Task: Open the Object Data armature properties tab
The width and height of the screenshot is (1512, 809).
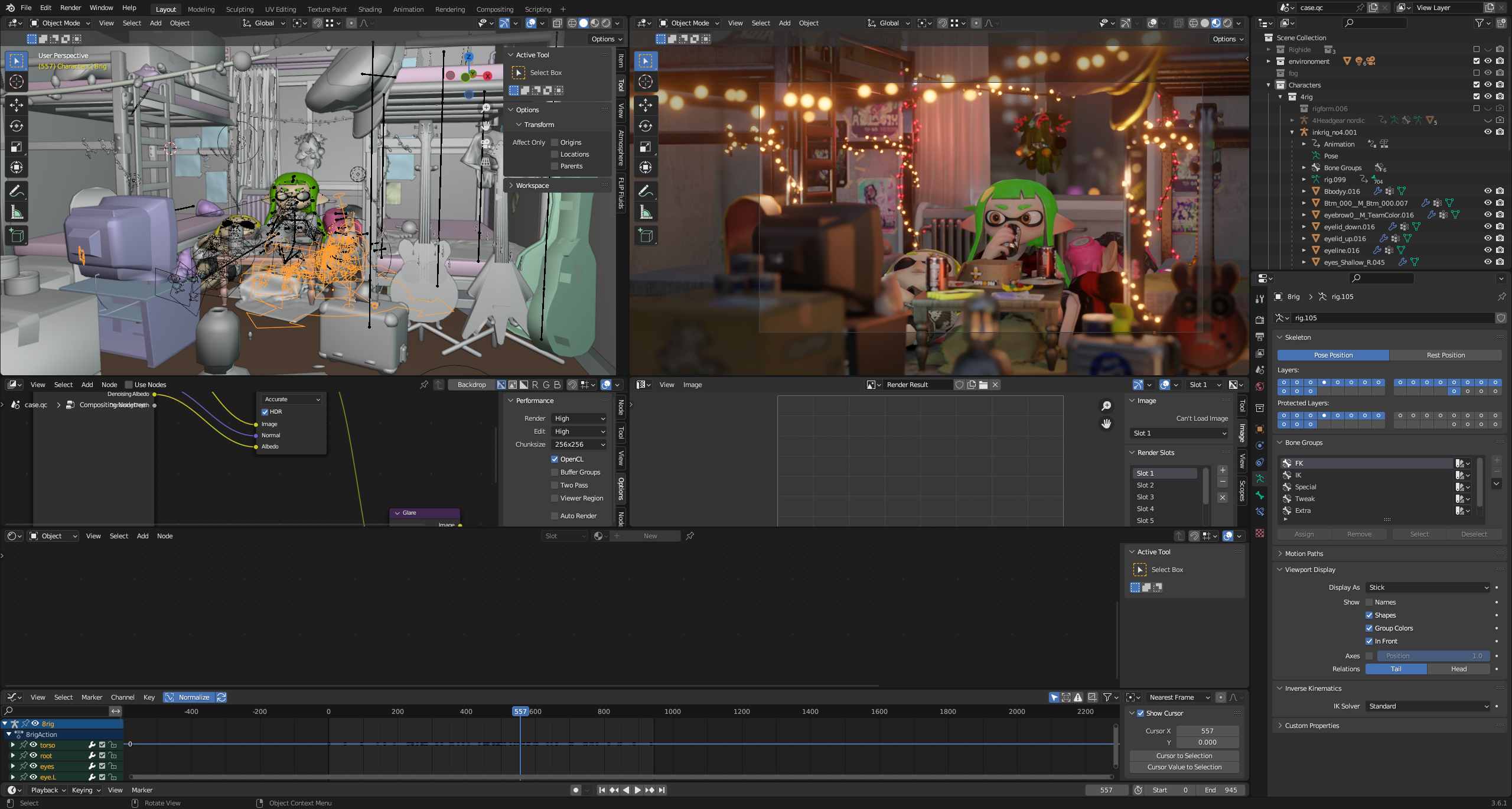Action: pyautogui.click(x=1260, y=479)
